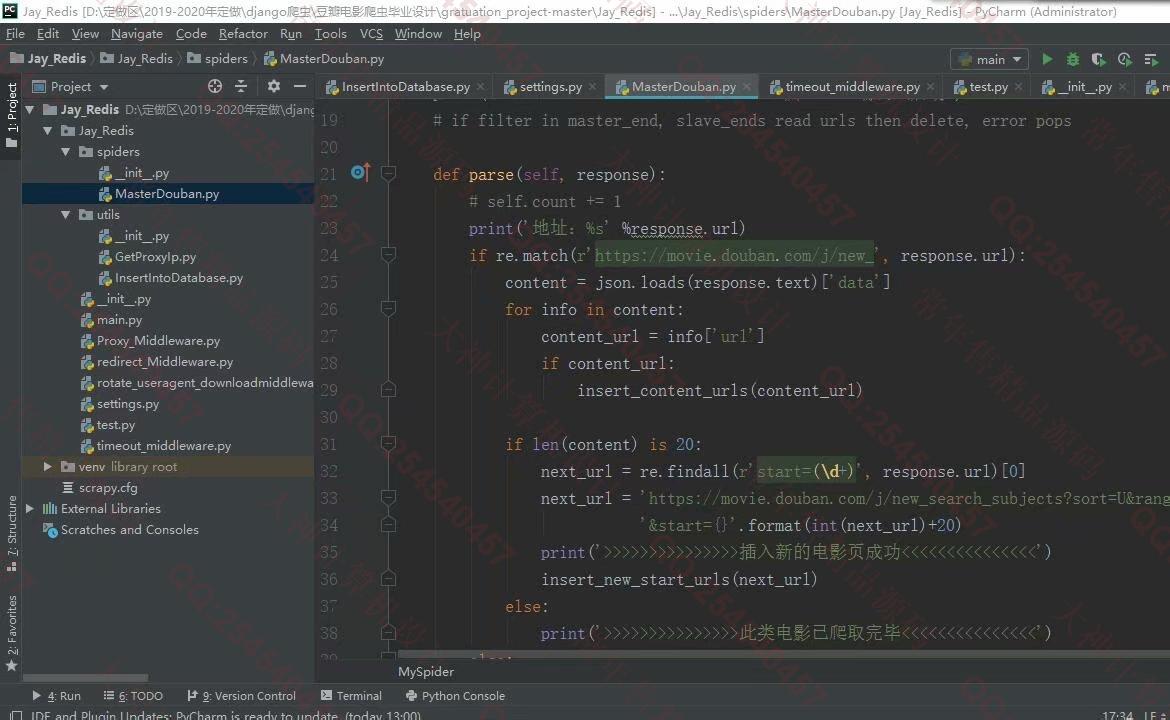The width and height of the screenshot is (1170, 720).
Task: Open the File menu
Action: click(15, 34)
